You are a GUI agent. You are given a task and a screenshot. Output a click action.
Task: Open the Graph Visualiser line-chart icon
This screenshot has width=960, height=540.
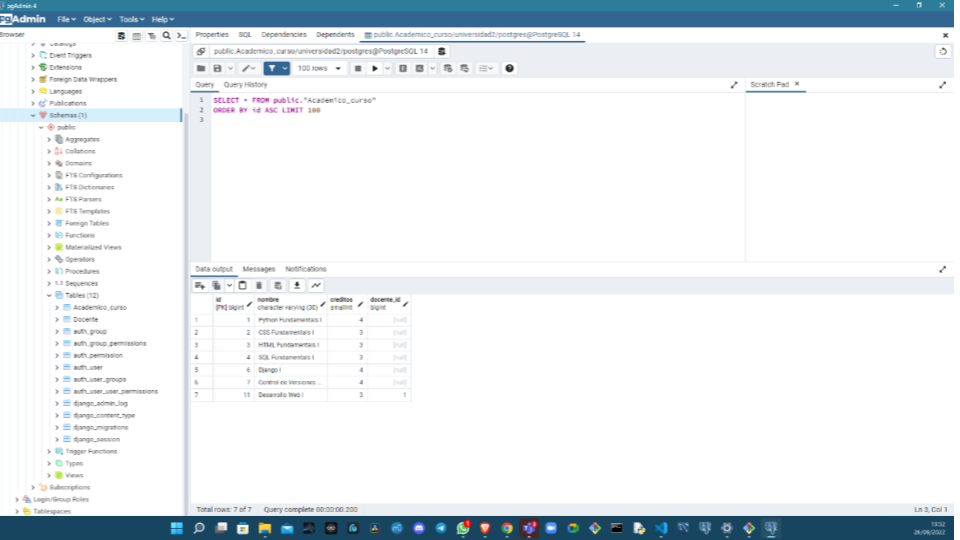coord(316,285)
